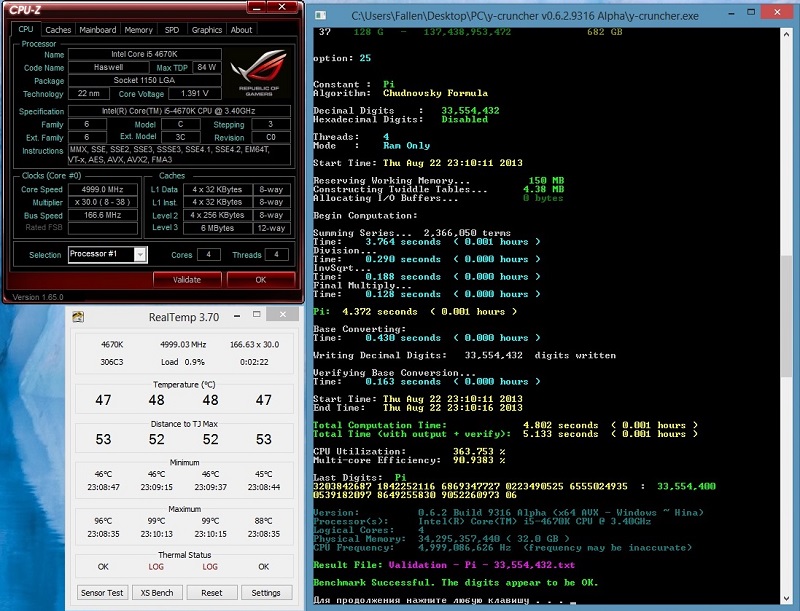The image size is (800, 611).
Task: Maximize the y-cruncher console window
Action: (751, 12)
